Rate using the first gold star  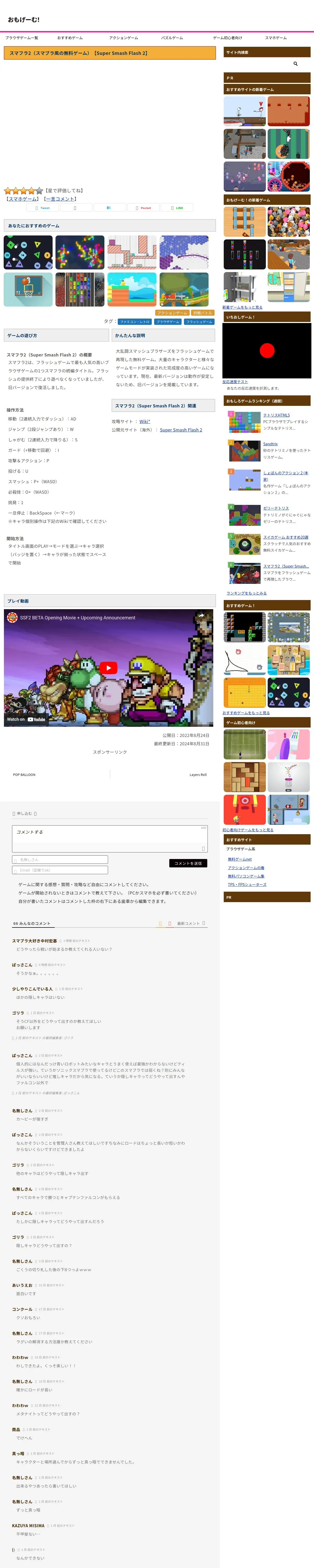[x=8, y=191]
